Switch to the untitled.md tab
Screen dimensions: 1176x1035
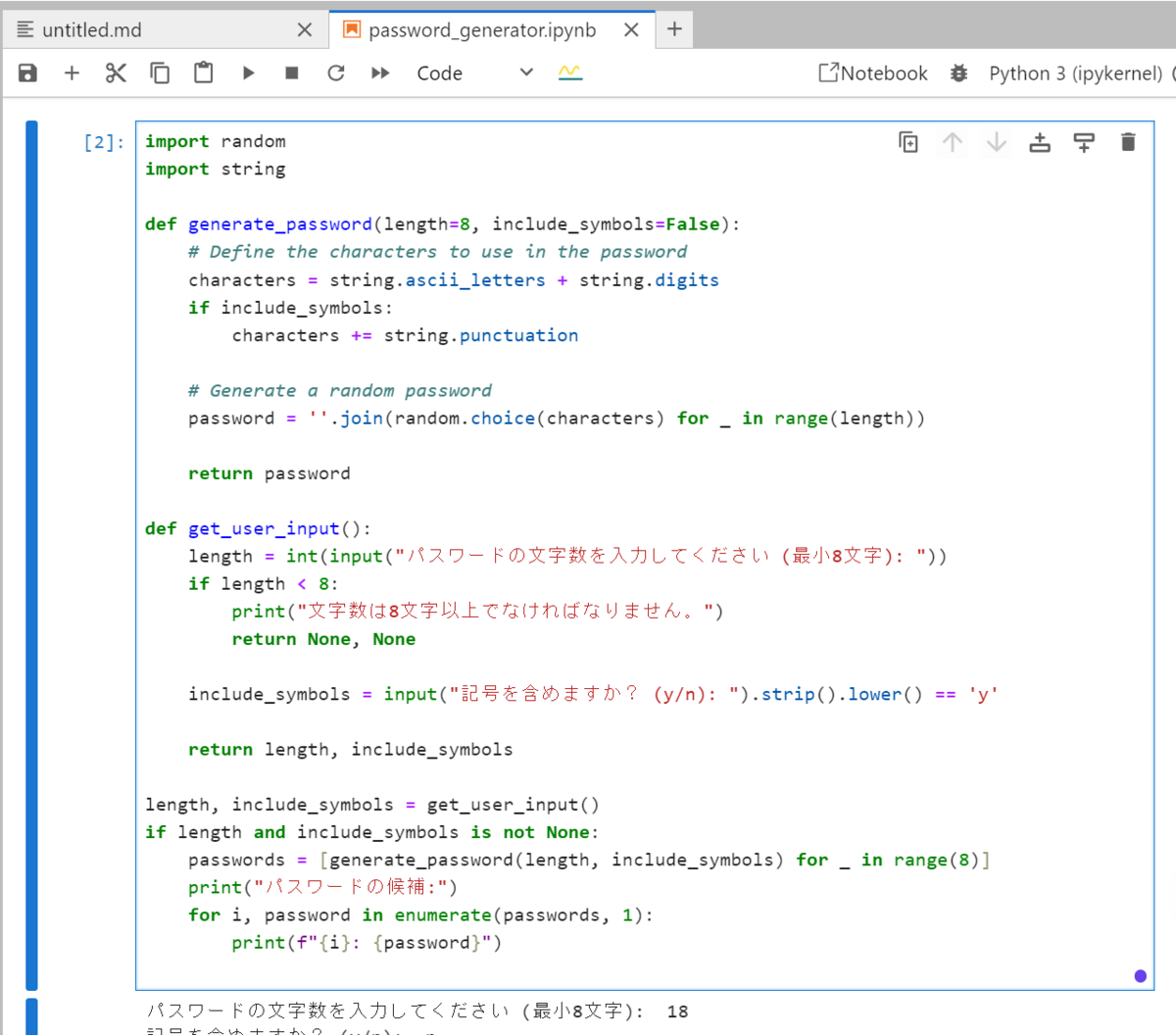pos(165,30)
